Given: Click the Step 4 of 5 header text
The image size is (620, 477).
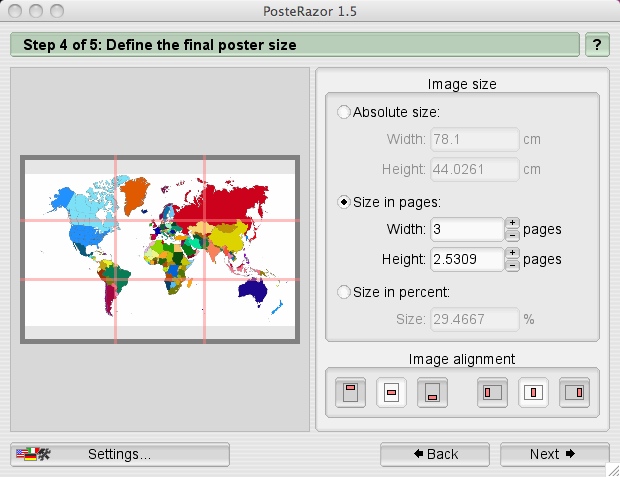Looking at the screenshot, I should coord(160,45).
